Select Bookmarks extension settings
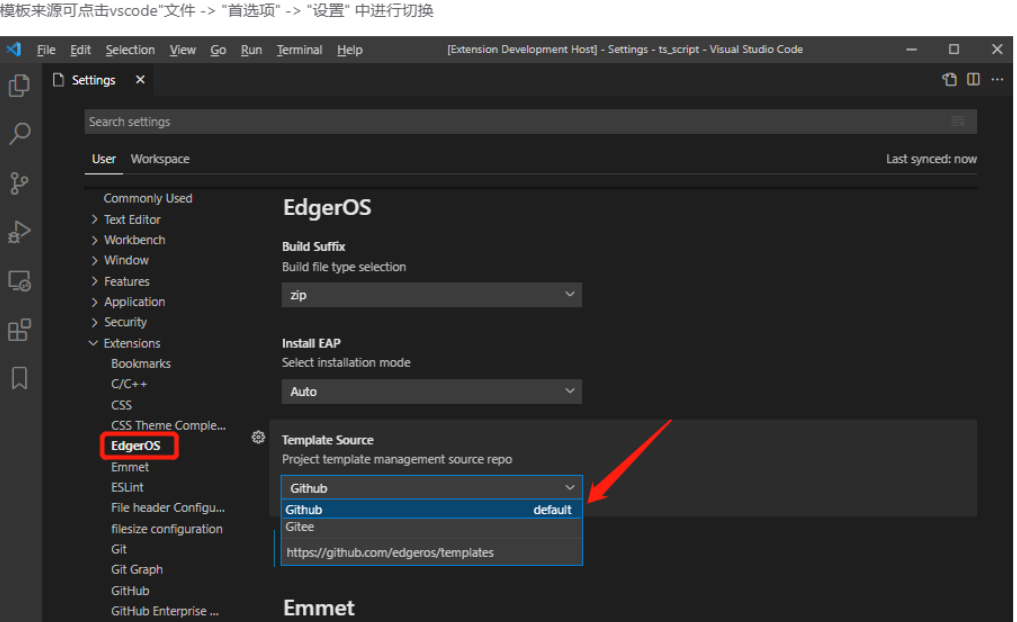Screen dimensions: 1017x622 click(x=141, y=364)
